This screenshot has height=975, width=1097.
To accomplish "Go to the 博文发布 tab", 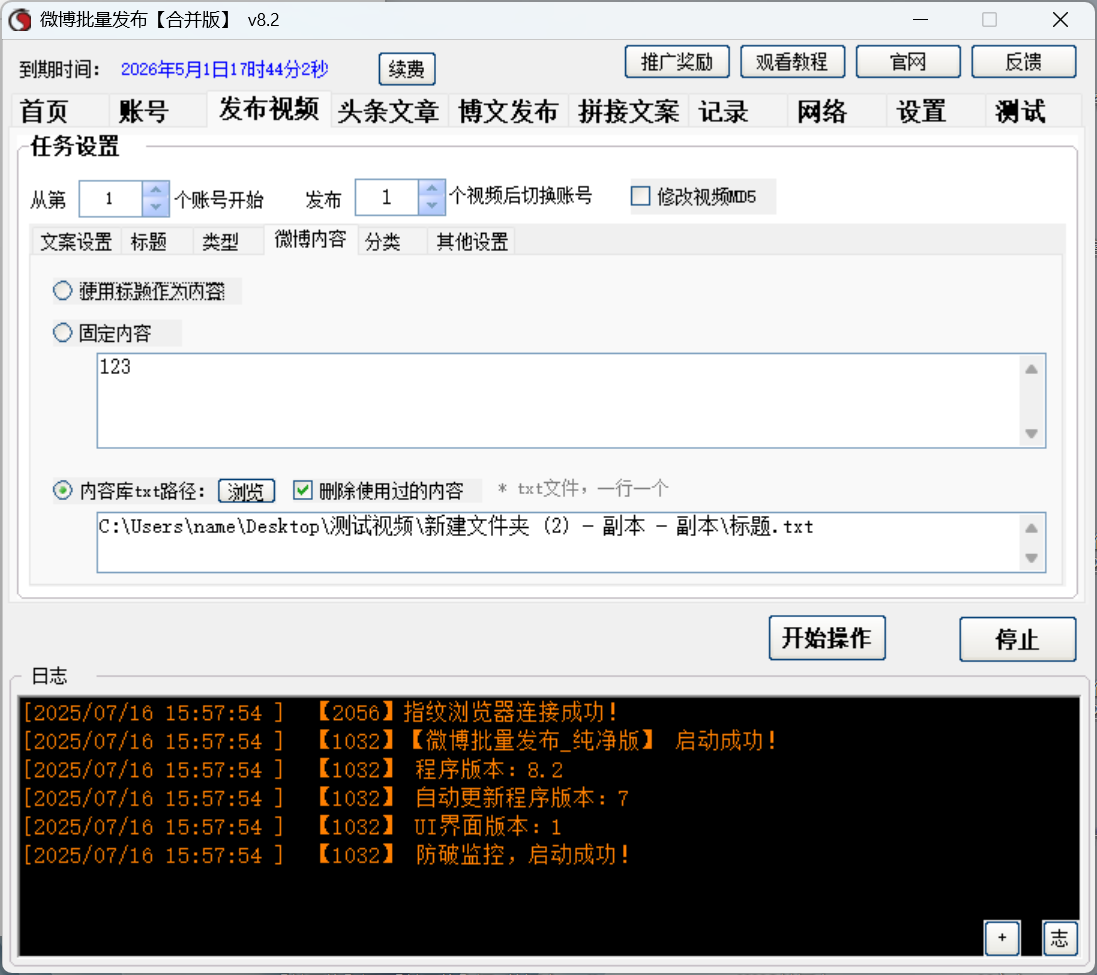I will 508,111.
